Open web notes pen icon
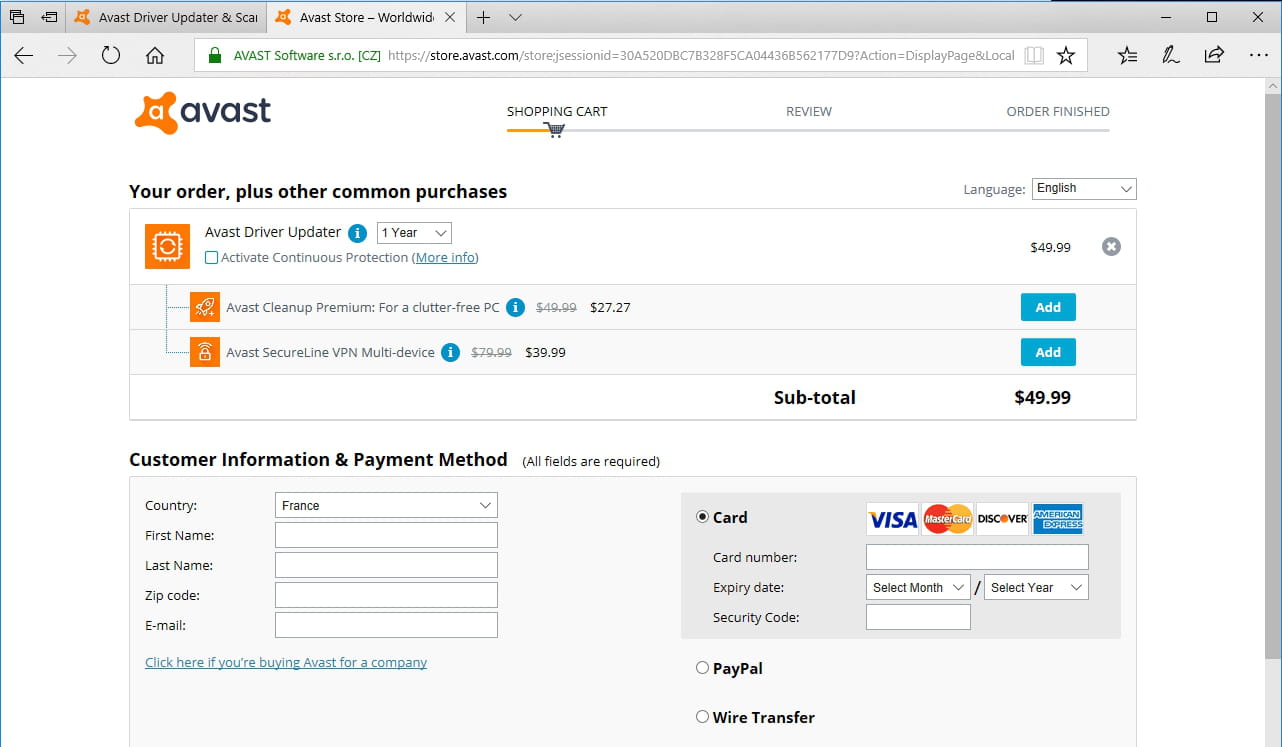1282x747 pixels. 1170,56
